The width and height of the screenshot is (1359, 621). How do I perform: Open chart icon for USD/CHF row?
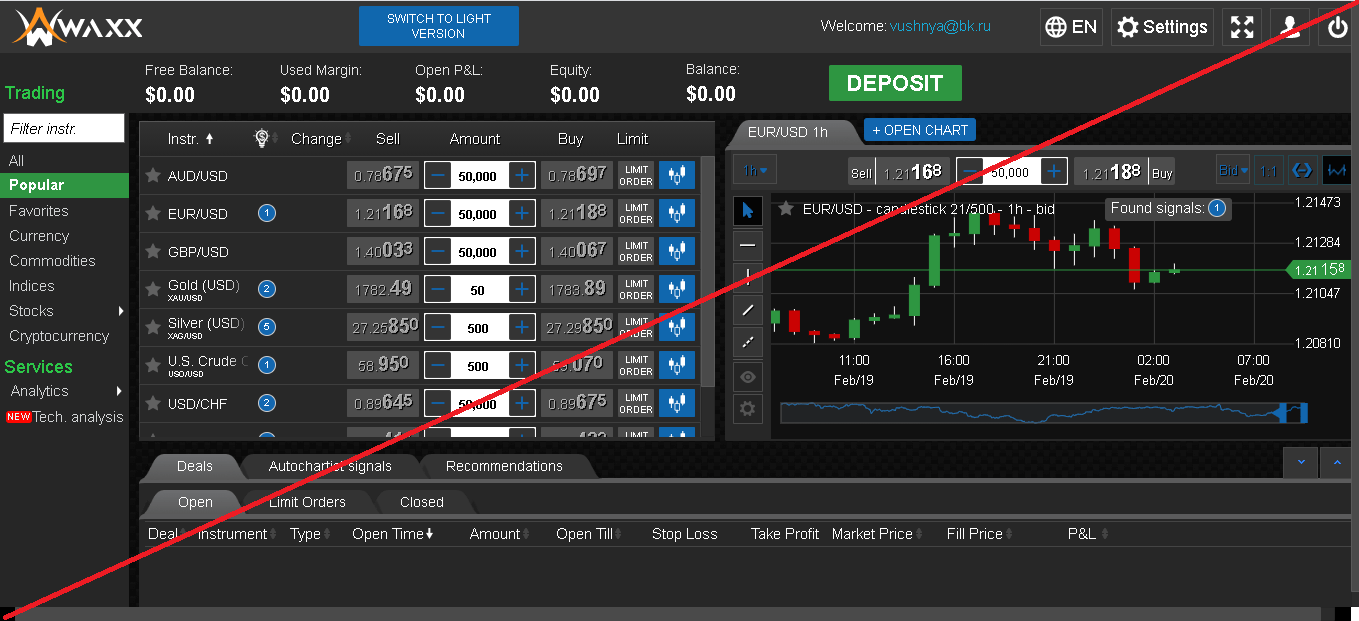pyautogui.click(x=677, y=403)
